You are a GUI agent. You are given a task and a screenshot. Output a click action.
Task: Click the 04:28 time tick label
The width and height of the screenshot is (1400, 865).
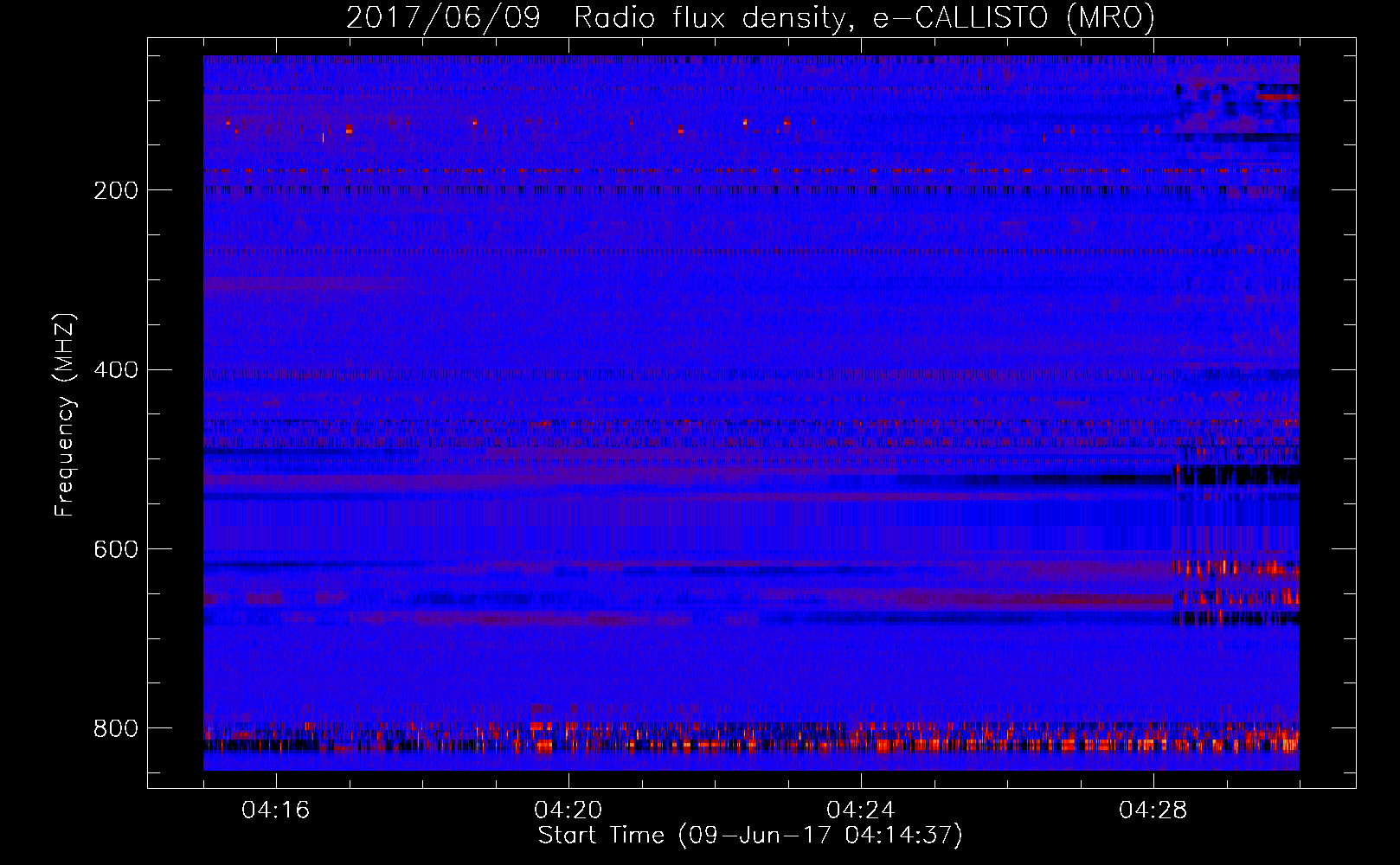click(1153, 811)
